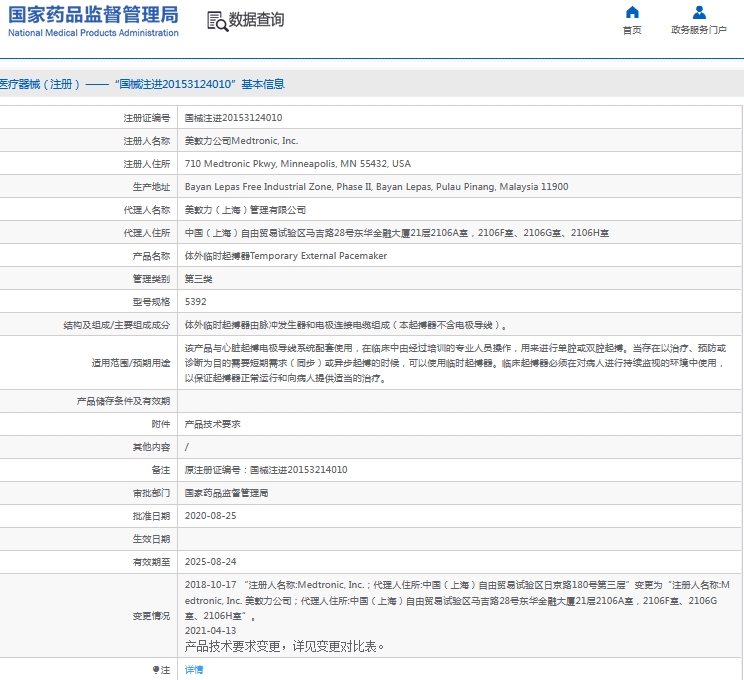Open the government services portal user icon
The height and width of the screenshot is (680, 744).
699,12
